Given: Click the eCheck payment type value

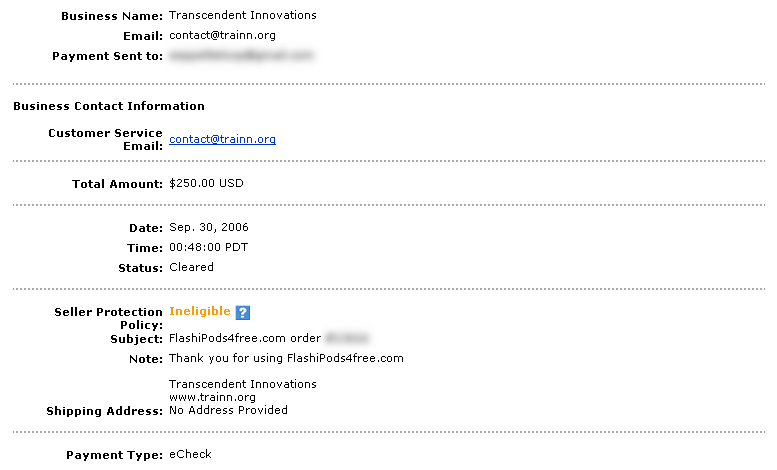Looking at the screenshot, I should (x=190, y=454).
